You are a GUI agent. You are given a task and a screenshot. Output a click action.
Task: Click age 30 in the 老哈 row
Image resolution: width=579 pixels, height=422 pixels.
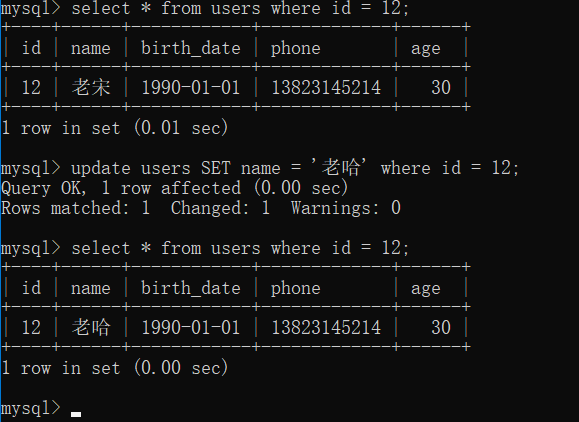pyautogui.click(x=441, y=328)
